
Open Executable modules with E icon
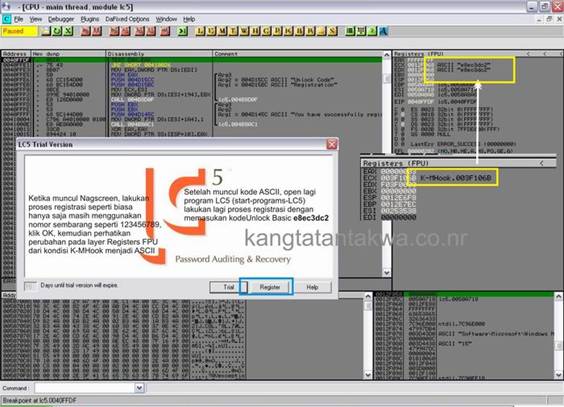click(212, 31)
